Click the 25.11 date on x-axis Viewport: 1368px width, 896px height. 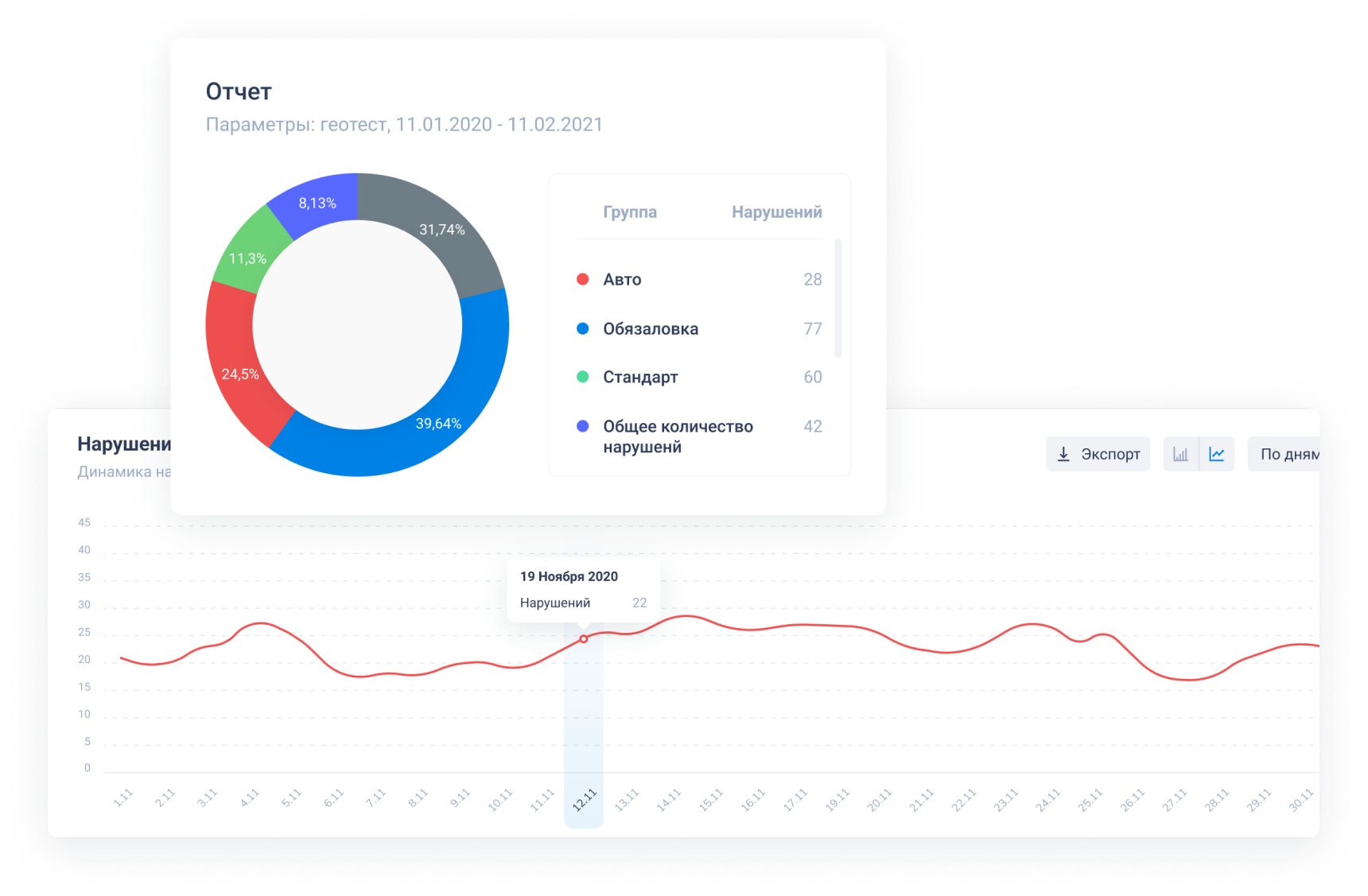tap(1090, 800)
